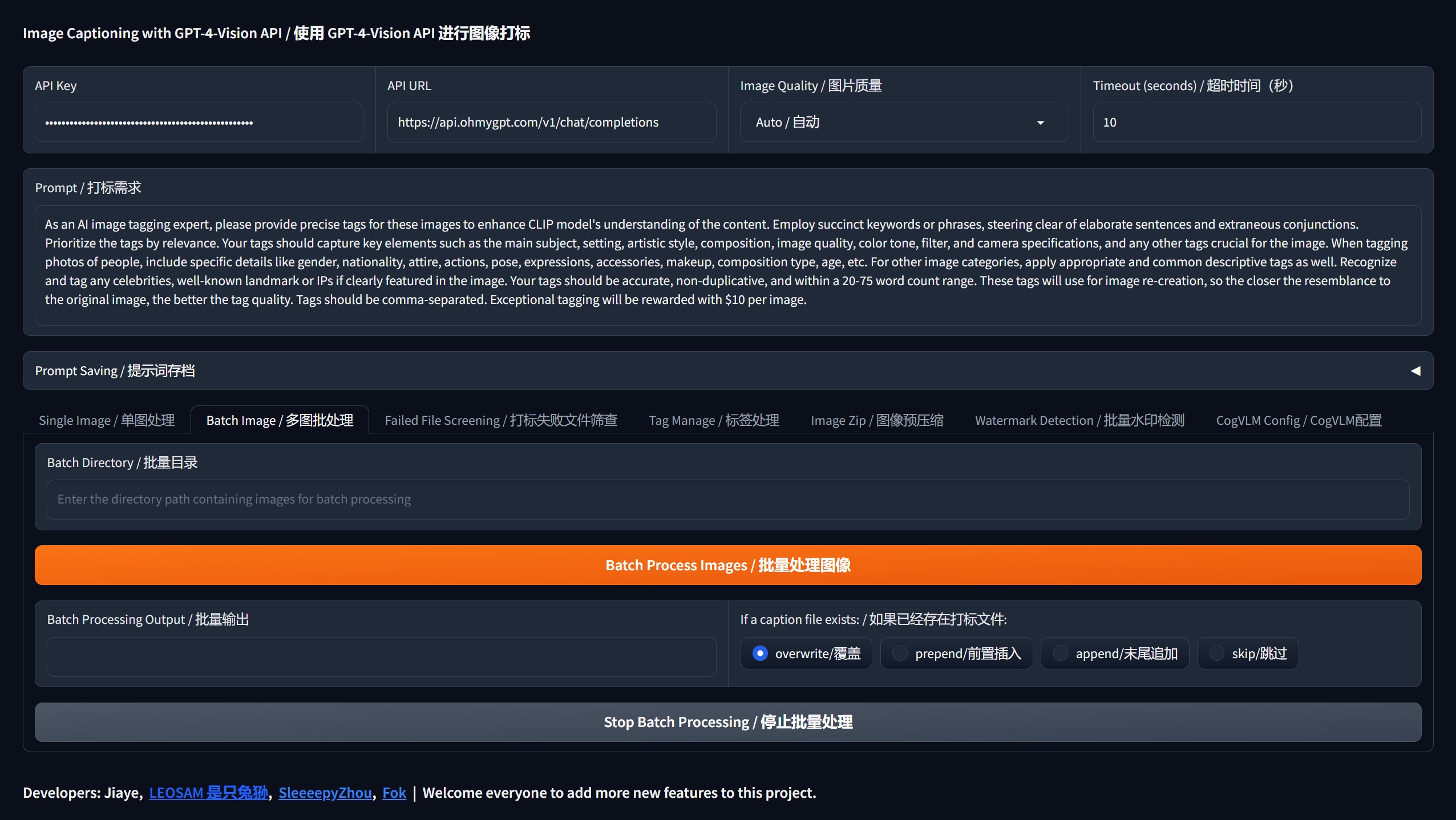Open the Tag Manage tab
This screenshot has width=1456, height=820.
[x=714, y=420]
